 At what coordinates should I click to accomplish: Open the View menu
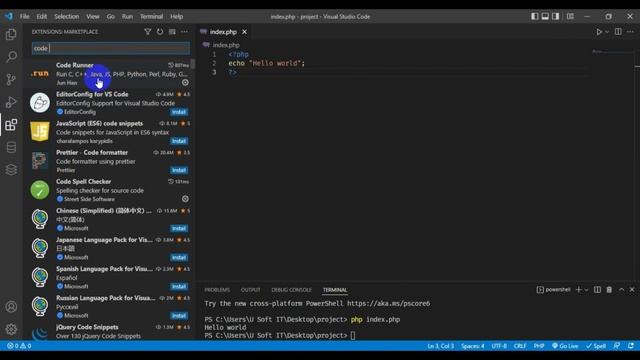pos(93,16)
